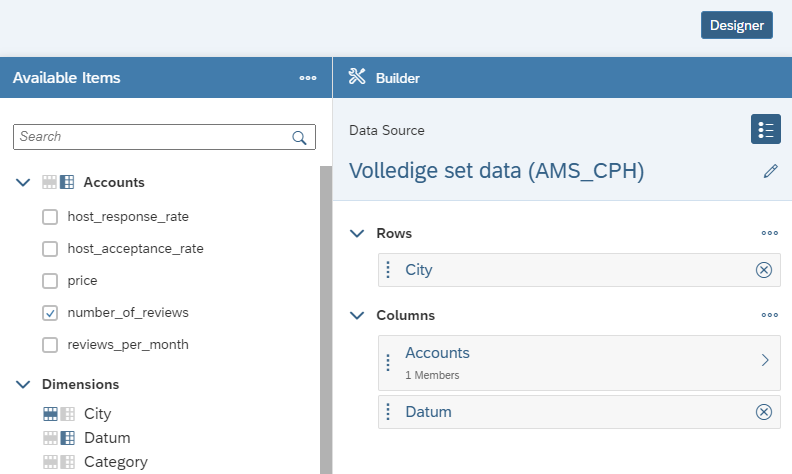Check the price measure checkbox
Image resolution: width=792 pixels, height=474 pixels.
point(50,281)
